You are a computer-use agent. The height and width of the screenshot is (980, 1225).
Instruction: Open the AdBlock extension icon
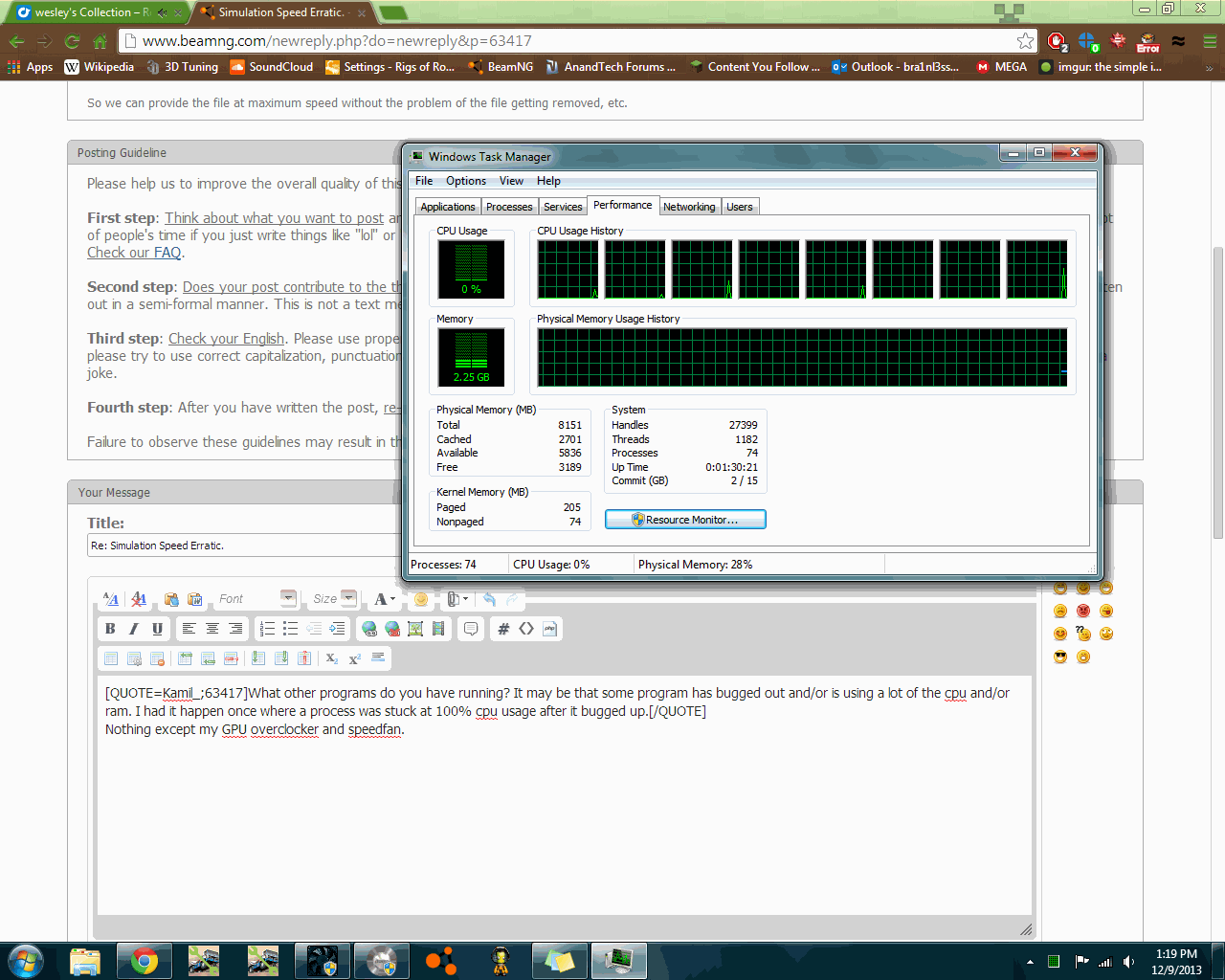coord(1057,41)
